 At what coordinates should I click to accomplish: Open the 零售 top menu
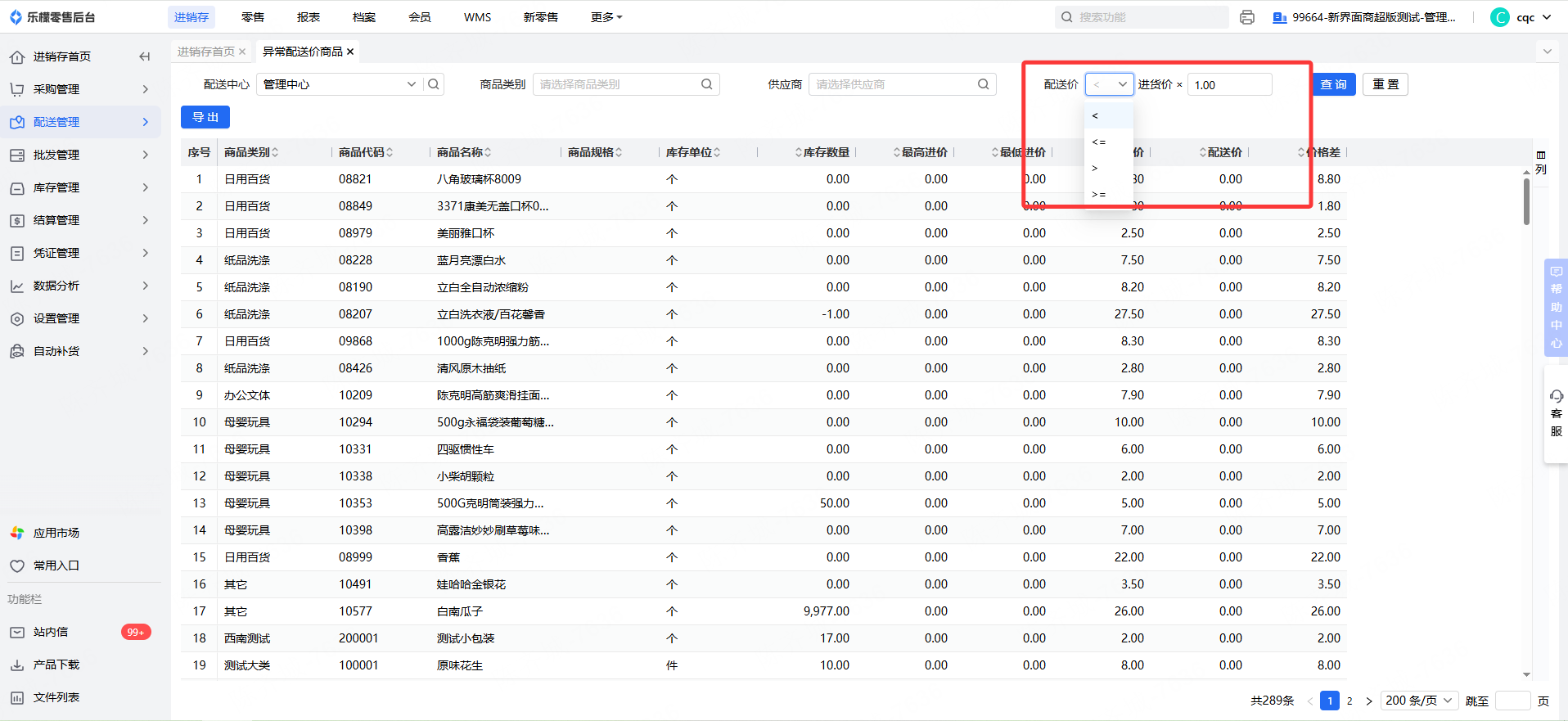click(x=253, y=17)
